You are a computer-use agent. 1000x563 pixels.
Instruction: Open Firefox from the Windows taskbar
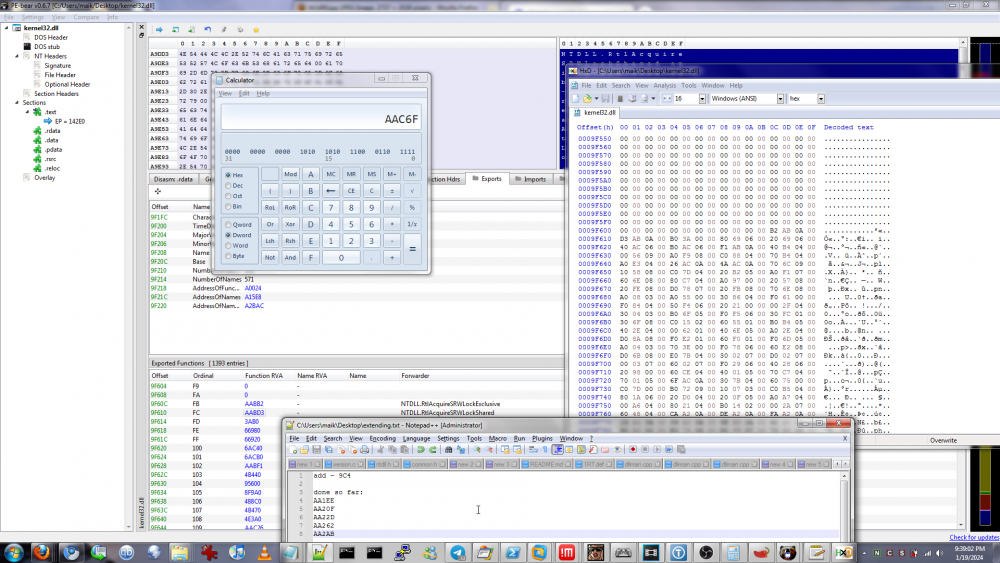click(x=40, y=552)
